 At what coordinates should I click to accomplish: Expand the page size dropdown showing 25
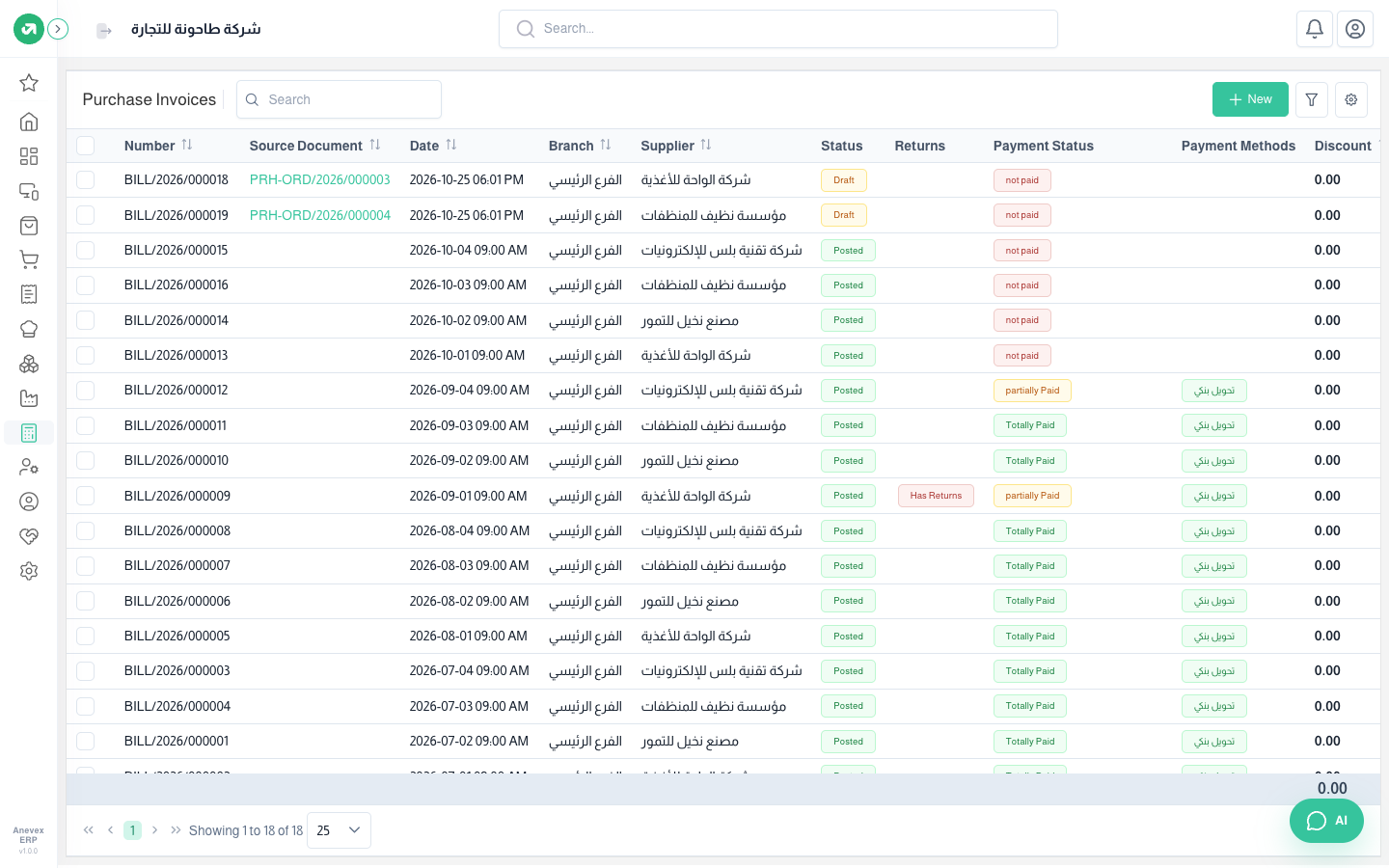339,830
